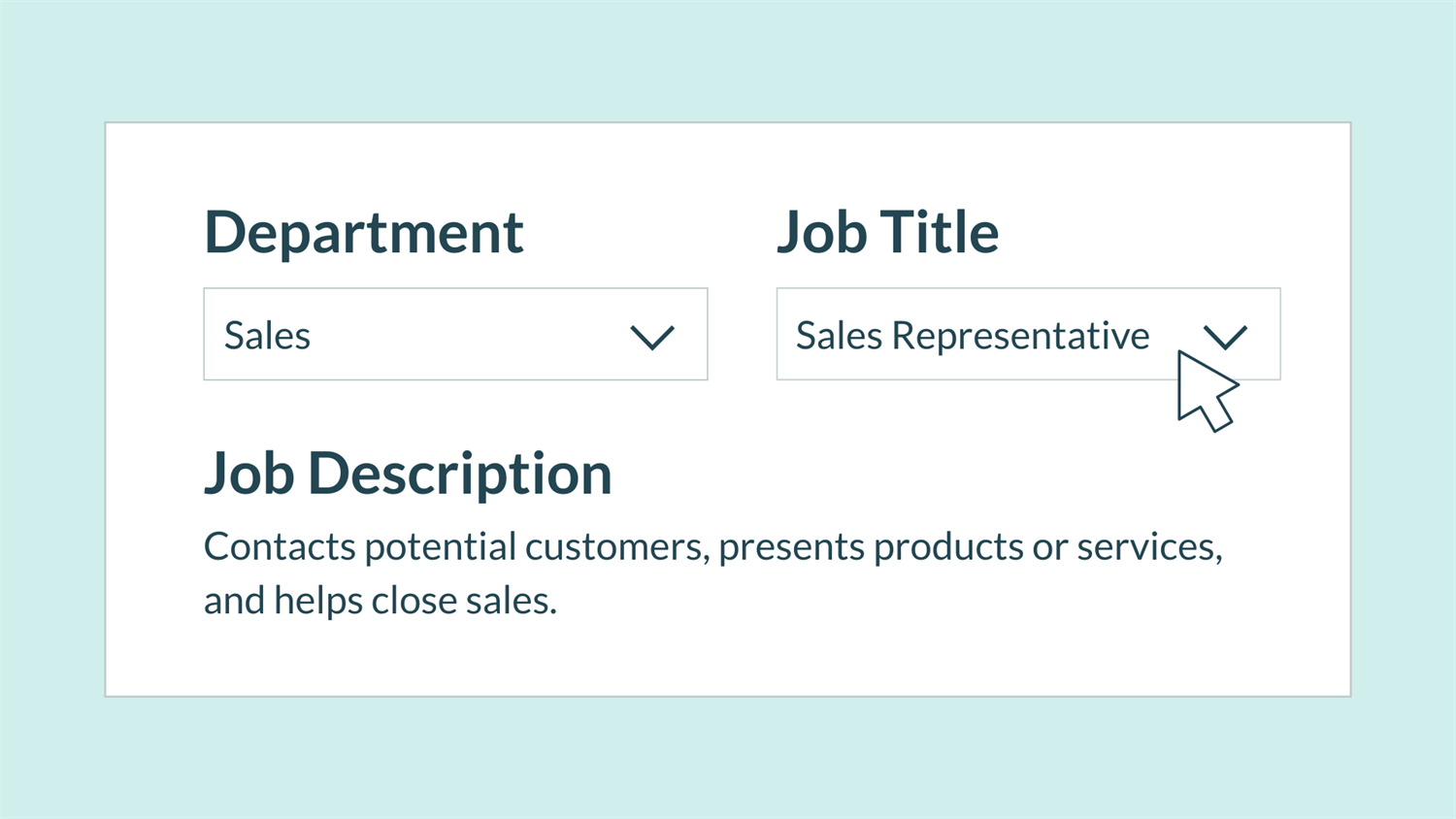Click the word "Representative" in Job Title field
Screen dimensions: 1456x819
tap(1020, 336)
